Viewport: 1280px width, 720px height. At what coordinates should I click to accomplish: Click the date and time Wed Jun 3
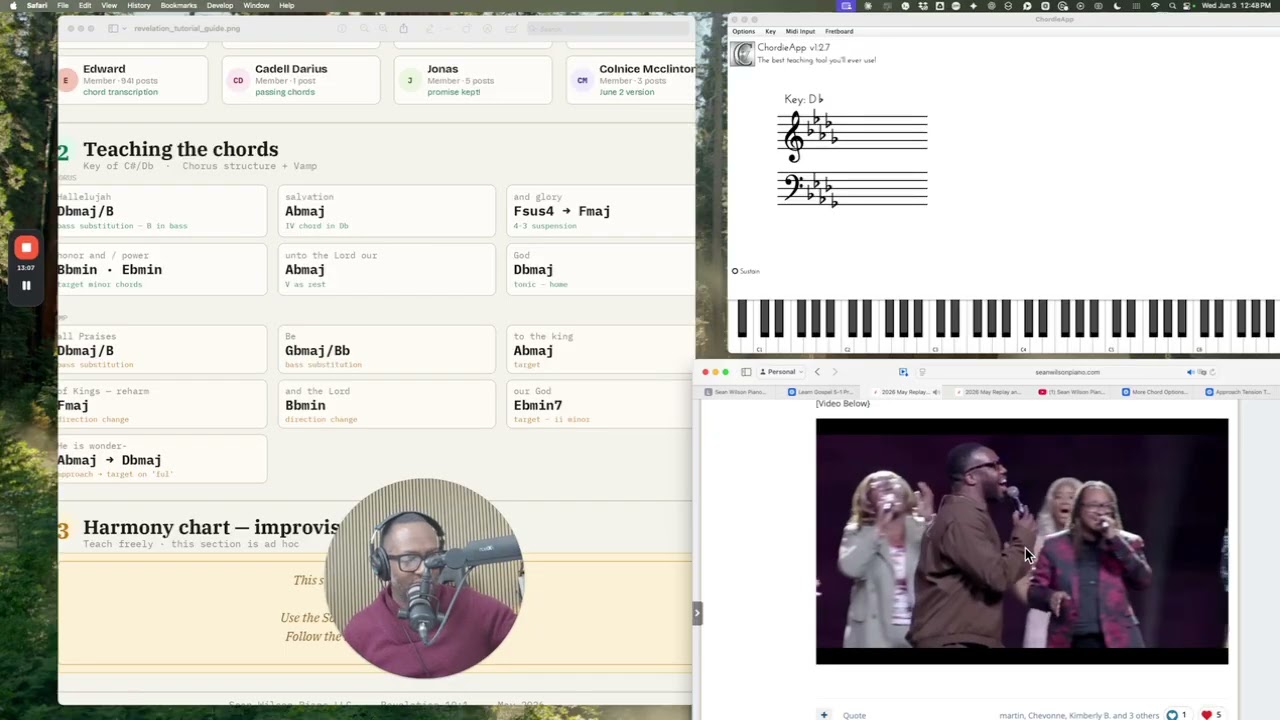[1238, 5]
